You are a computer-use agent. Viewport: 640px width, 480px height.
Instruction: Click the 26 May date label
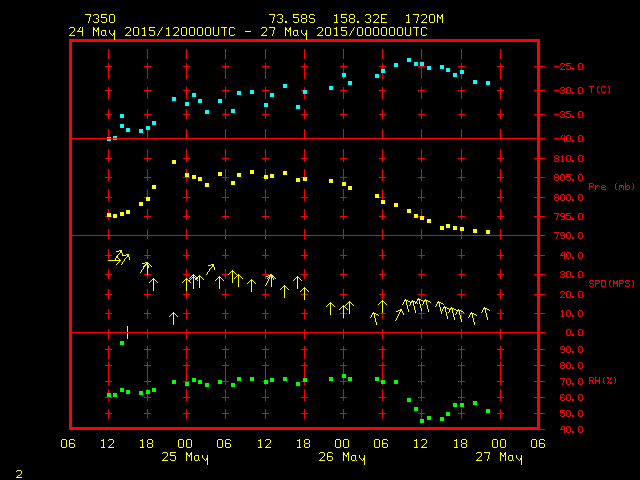(x=342, y=457)
